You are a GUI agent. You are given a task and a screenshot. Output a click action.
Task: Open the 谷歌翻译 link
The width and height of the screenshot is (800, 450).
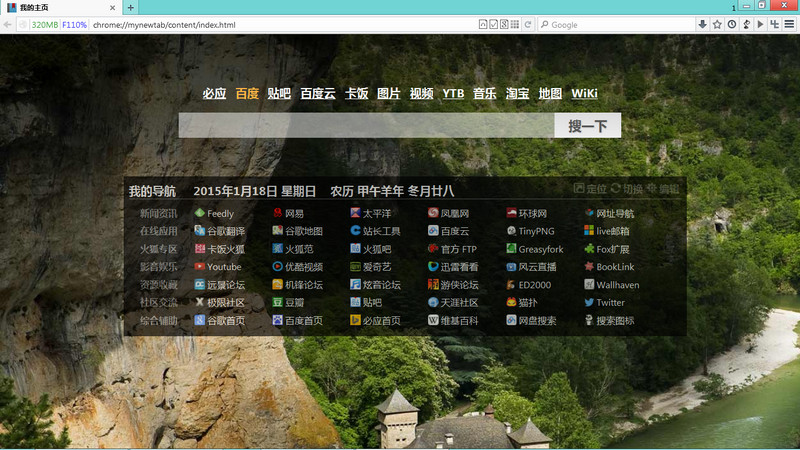pos(220,231)
